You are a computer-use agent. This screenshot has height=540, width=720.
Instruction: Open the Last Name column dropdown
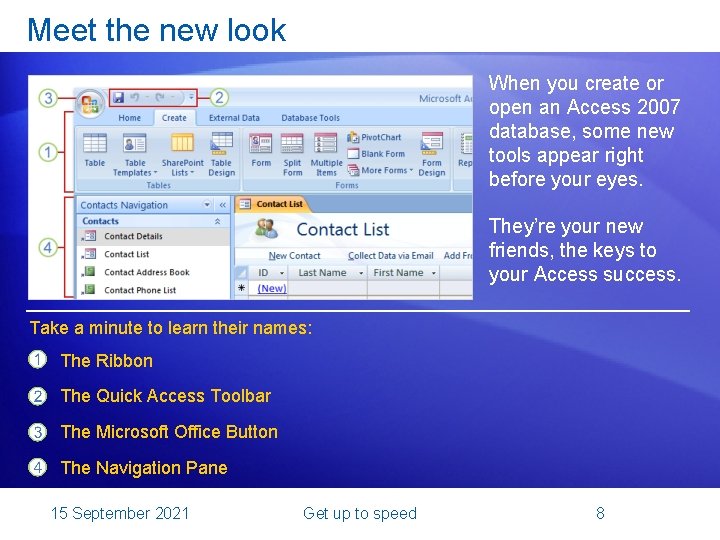point(361,273)
